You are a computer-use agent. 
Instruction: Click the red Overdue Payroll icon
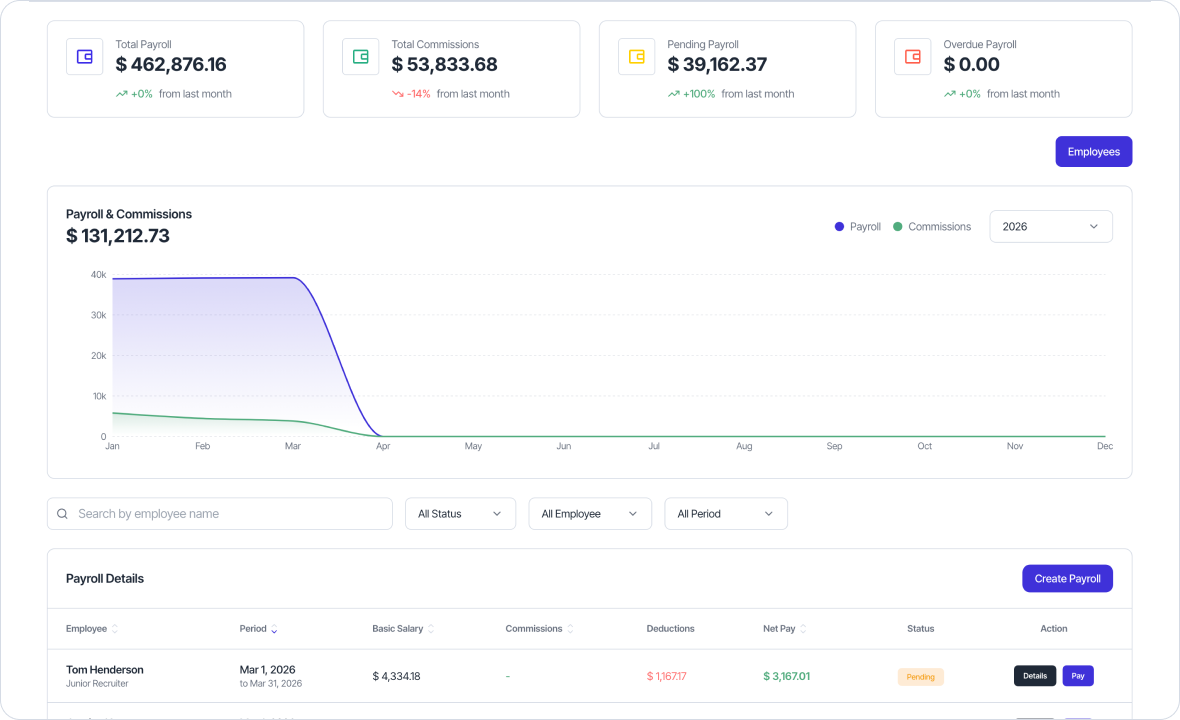tap(912, 57)
